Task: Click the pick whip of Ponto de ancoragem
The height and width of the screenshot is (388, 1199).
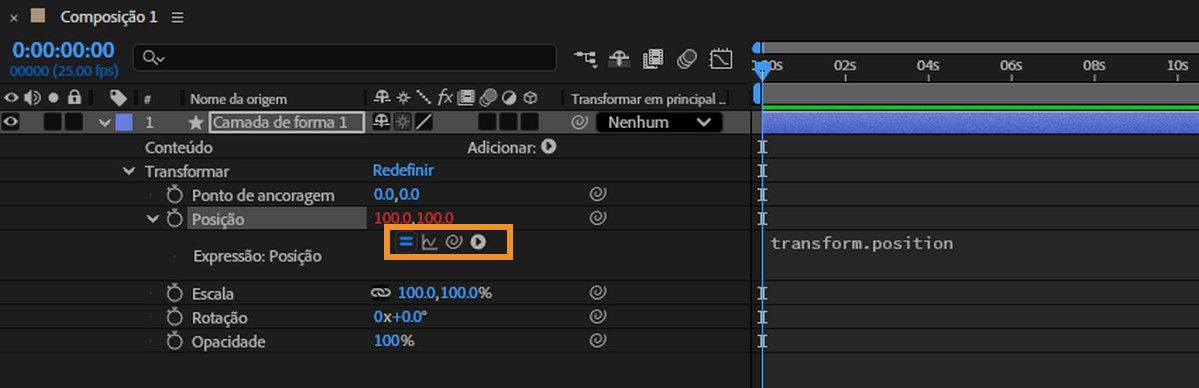Action: coord(598,194)
